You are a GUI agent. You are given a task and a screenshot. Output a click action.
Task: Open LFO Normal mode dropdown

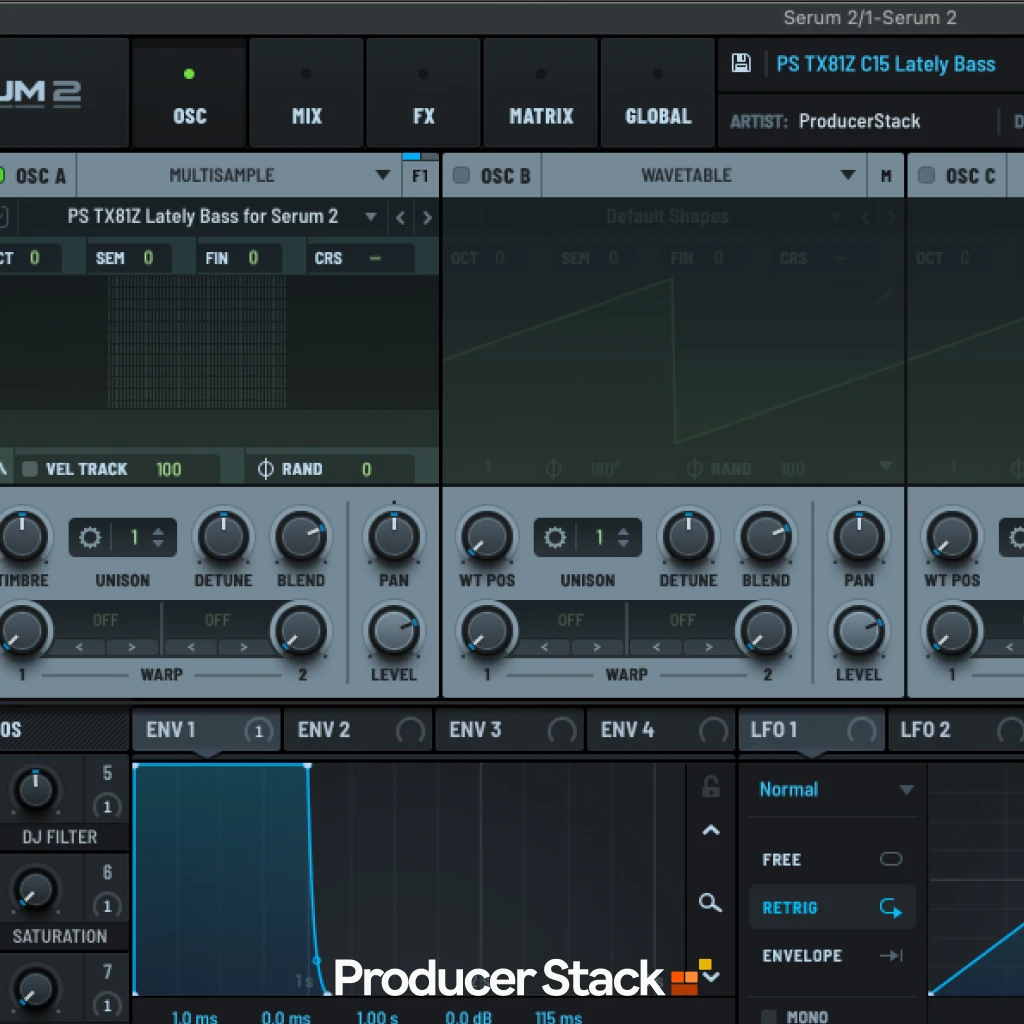pos(833,790)
